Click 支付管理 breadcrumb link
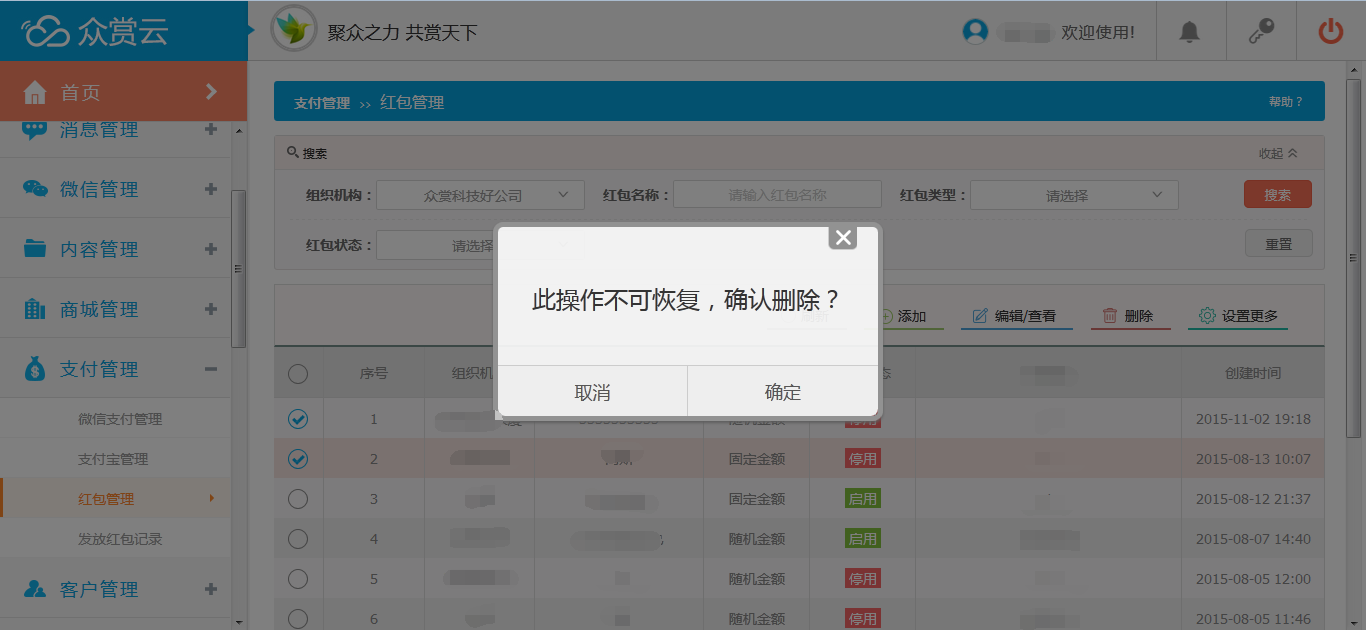The width and height of the screenshot is (1366, 630). click(x=322, y=103)
